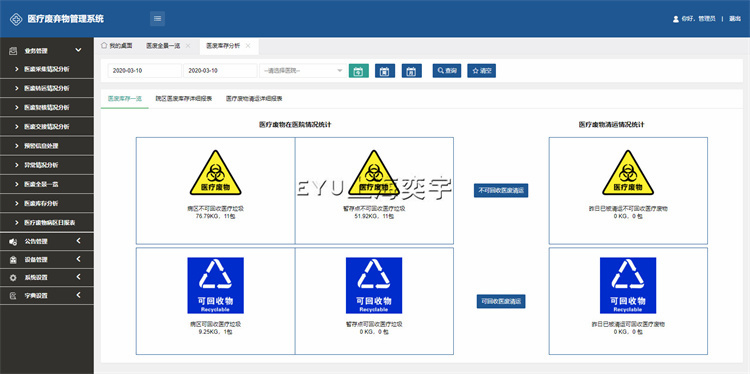
Task: Click the green today calendar icon button
Action: (x=359, y=71)
